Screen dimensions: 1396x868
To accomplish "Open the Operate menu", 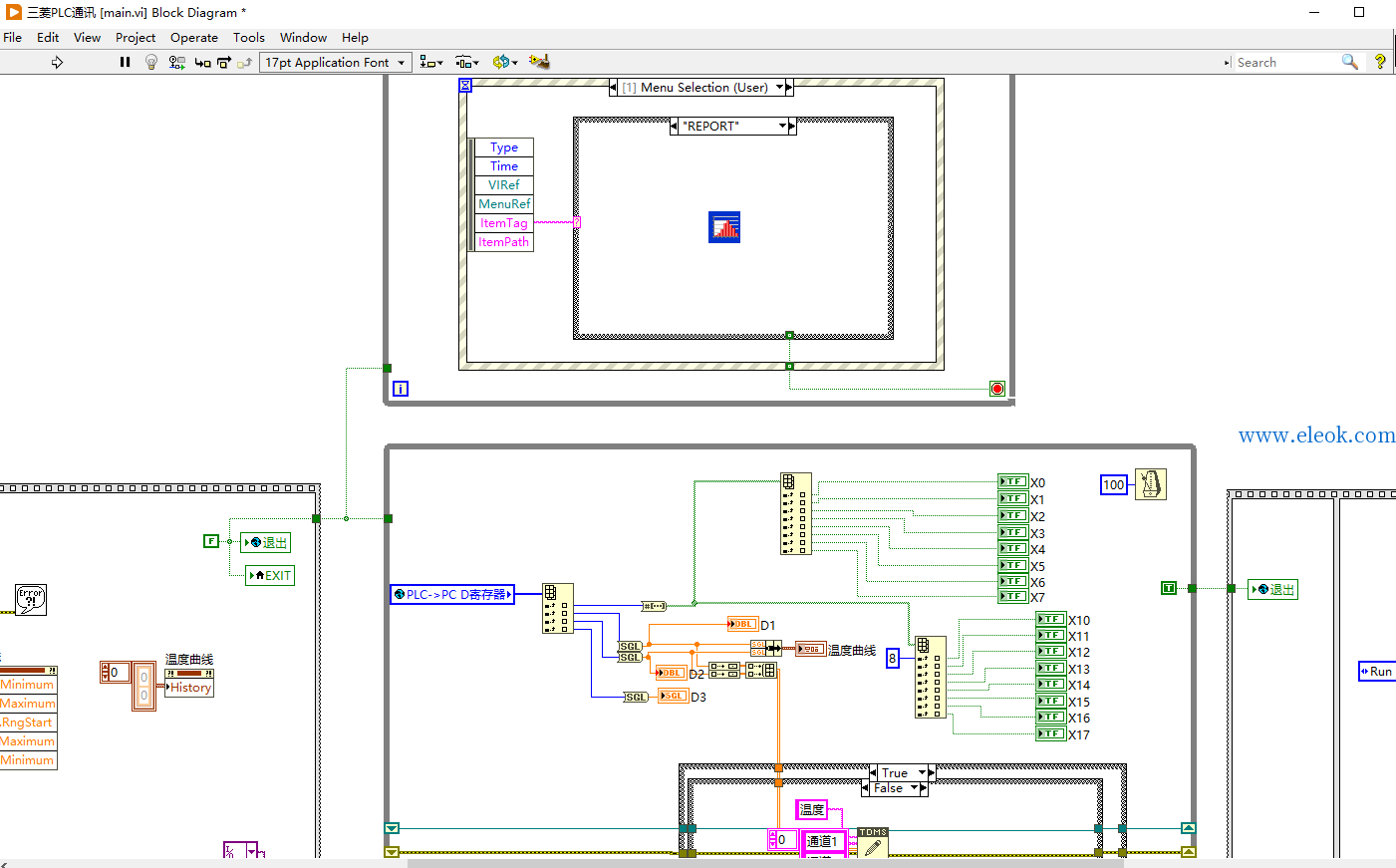I will (194, 37).
